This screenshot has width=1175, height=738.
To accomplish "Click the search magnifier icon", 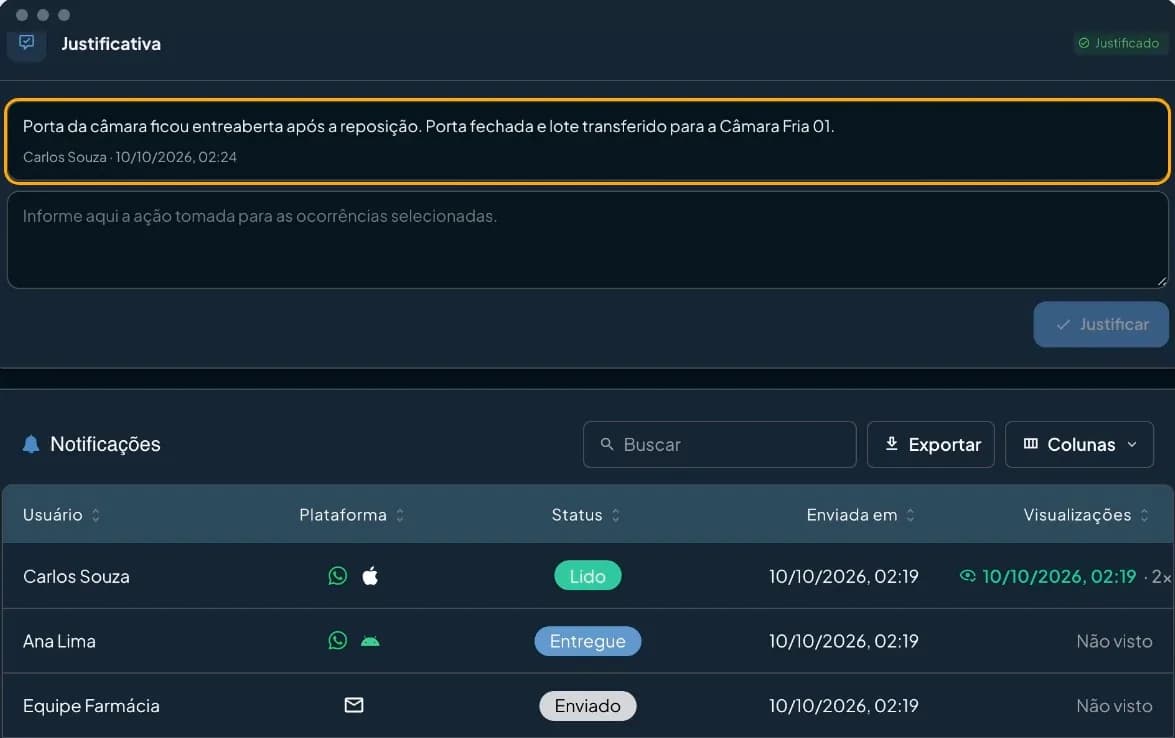I will point(607,444).
